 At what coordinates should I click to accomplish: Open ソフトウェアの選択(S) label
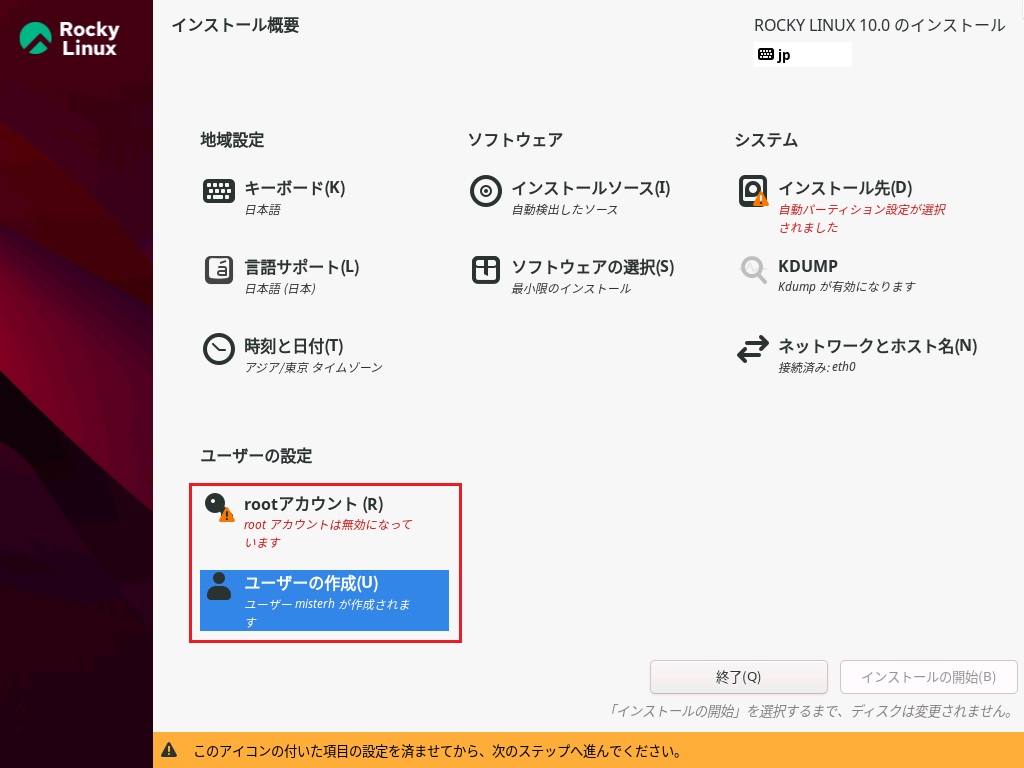tap(592, 267)
